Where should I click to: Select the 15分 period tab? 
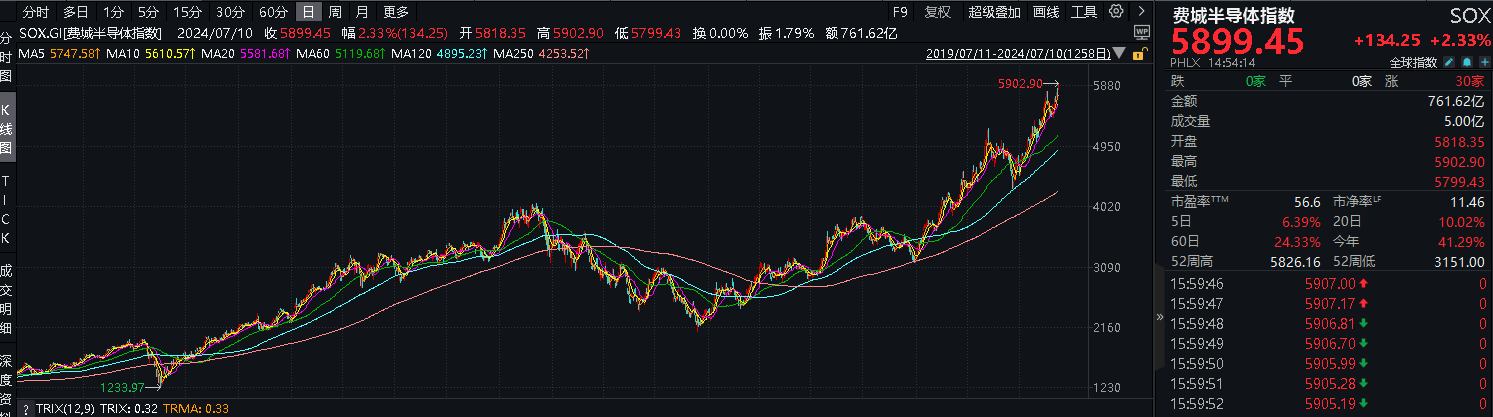[x=187, y=12]
